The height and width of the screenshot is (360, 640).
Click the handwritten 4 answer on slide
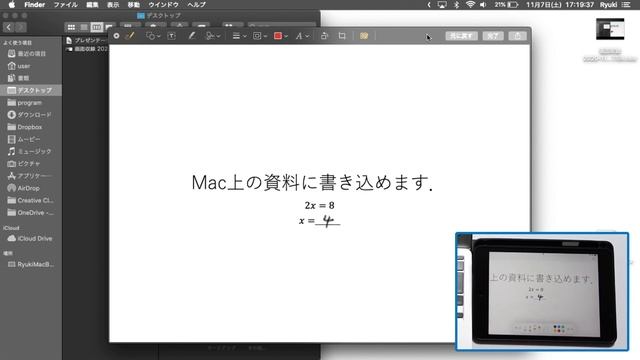(328, 221)
